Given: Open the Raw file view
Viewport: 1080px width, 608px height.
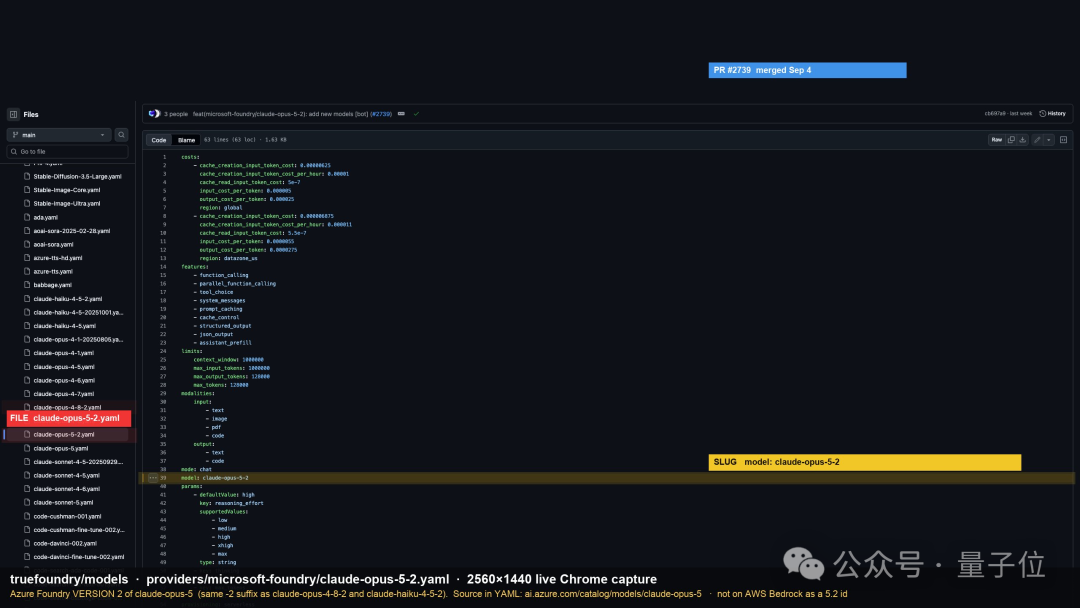Looking at the screenshot, I should (997, 140).
